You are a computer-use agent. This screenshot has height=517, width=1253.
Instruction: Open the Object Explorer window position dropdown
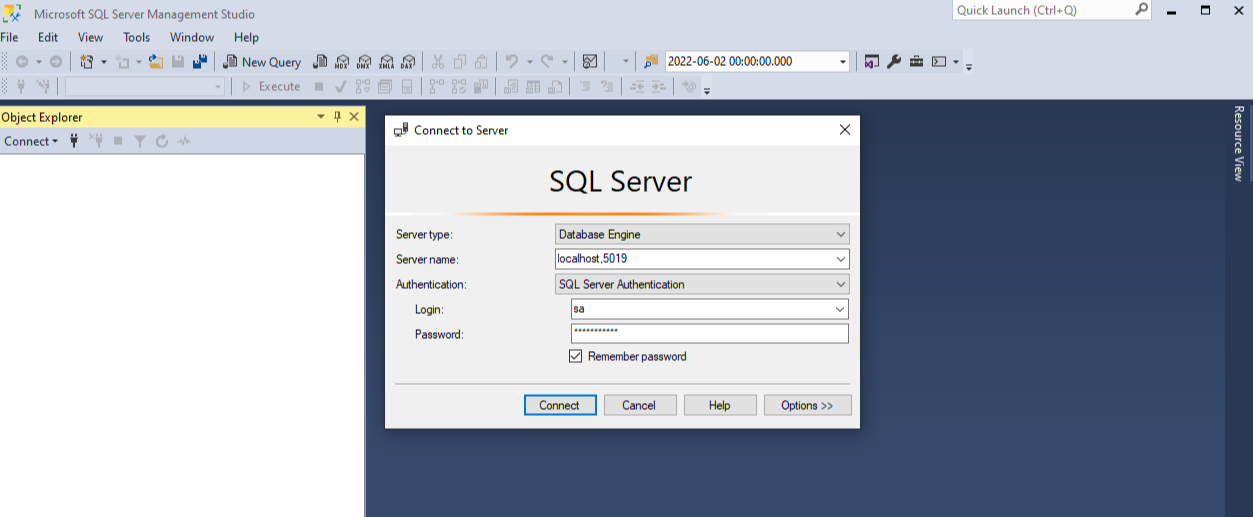tap(321, 117)
